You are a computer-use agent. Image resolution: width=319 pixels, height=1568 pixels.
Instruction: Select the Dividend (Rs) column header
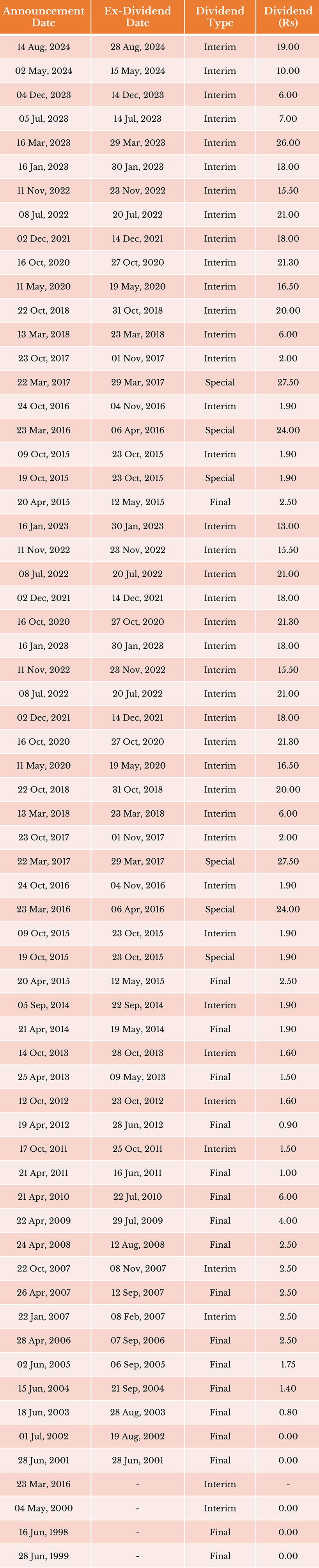[288, 17]
